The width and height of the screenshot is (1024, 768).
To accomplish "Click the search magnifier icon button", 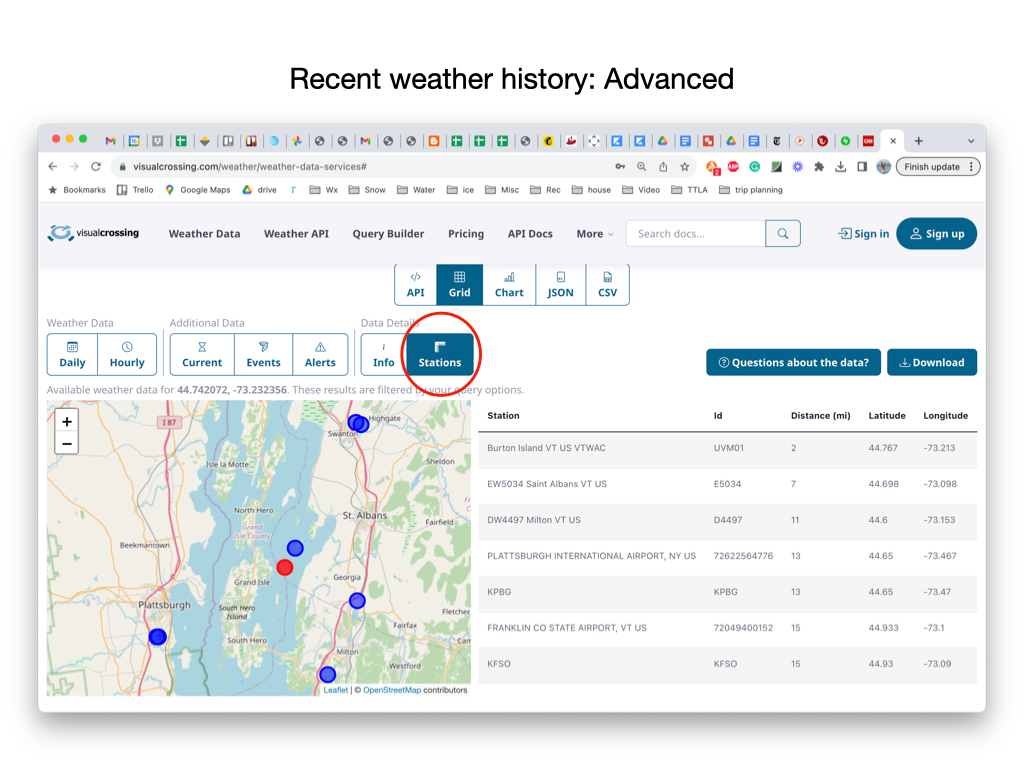I will click(783, 234).
